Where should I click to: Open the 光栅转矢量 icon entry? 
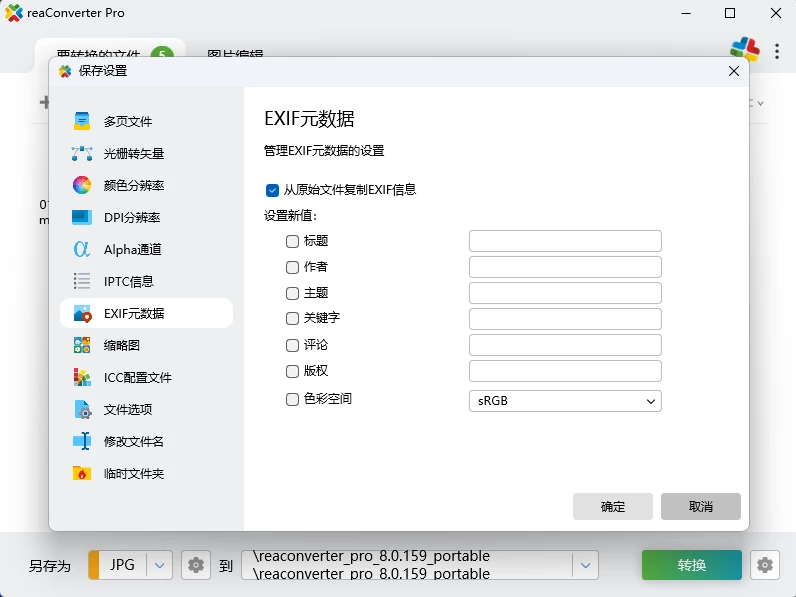click(82, 153)
